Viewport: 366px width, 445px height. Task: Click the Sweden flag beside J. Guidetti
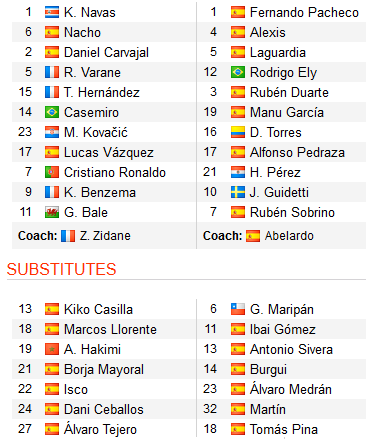(x=238, y=192)
